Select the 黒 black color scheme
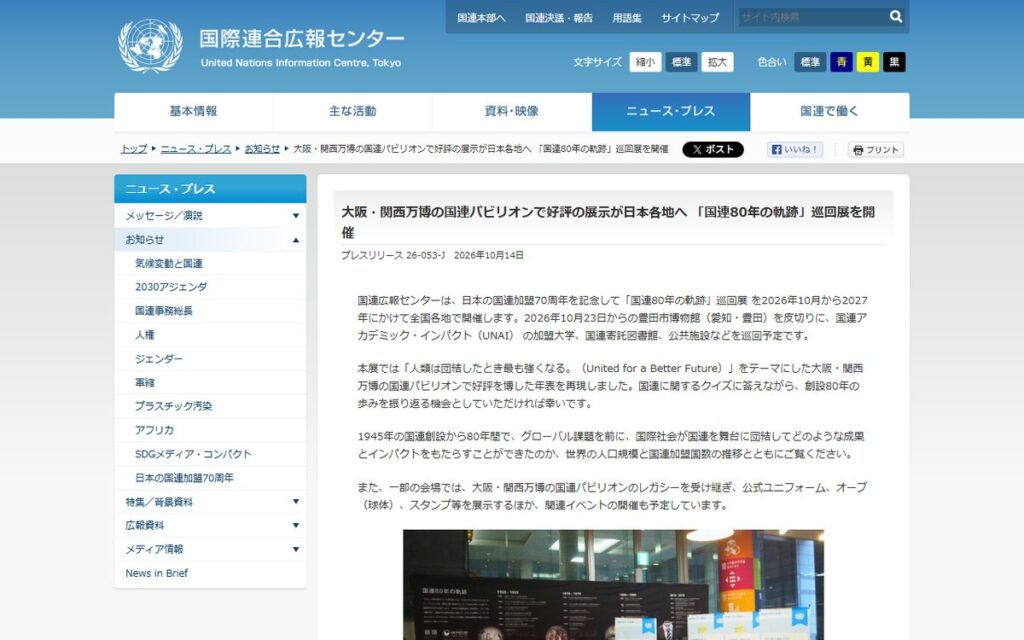Image resolution: width=1024 pixels, height=640 pixels. pos(894,62)
